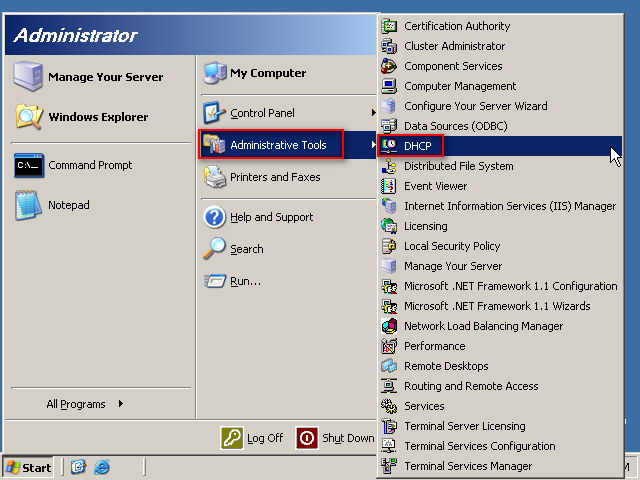Image resolution: width=640 pixels, height=480 pixels.
Task: Click the Services text label
Action: (424, 406)
